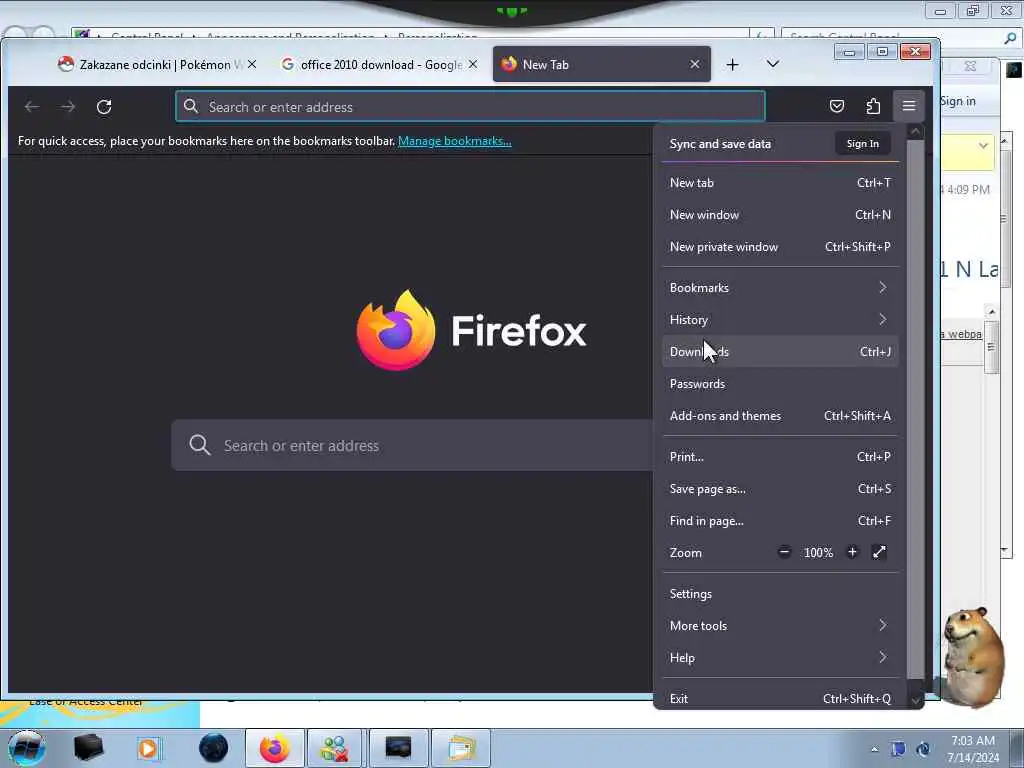Screen dimensions: 1024x768
Task: Open the black box taskbar app
Action: pyautogui.click(x=88, y=748)
